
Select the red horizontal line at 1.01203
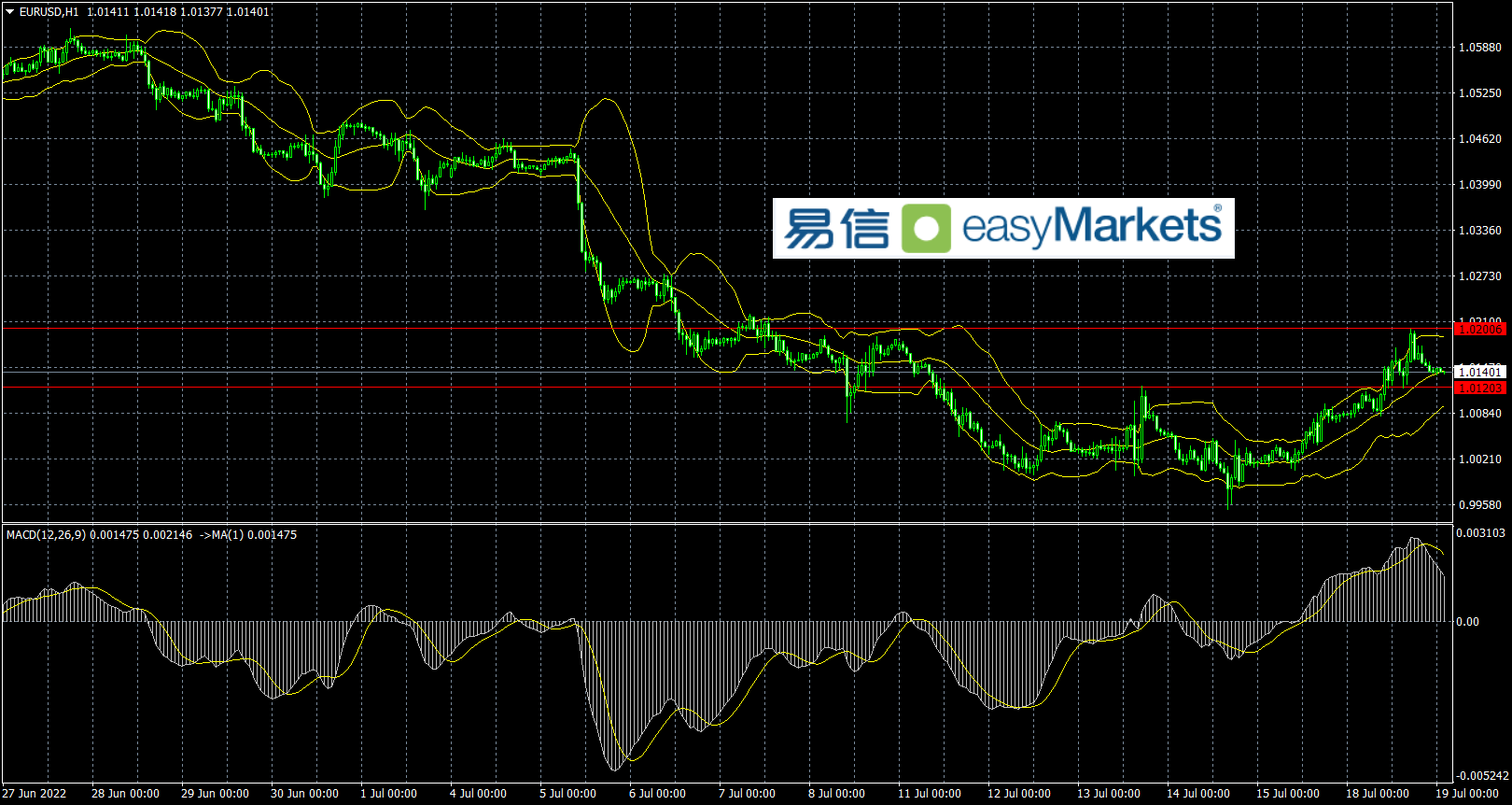tap(726, 387)
